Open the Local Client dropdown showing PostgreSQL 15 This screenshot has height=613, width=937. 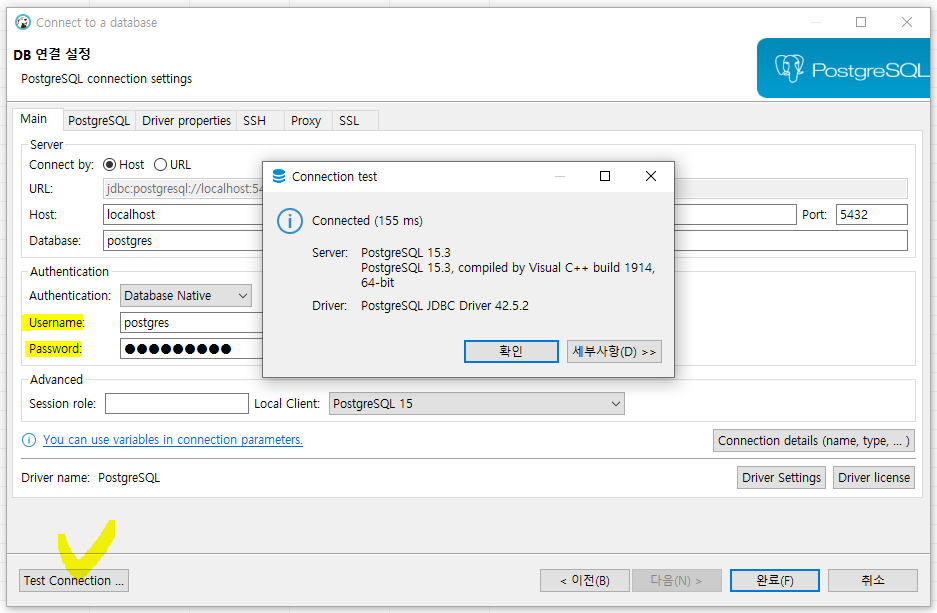[477, 404]
